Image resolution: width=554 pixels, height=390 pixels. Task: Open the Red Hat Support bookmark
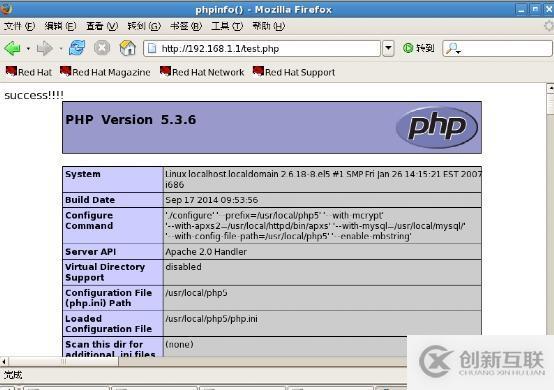[294, 72]
